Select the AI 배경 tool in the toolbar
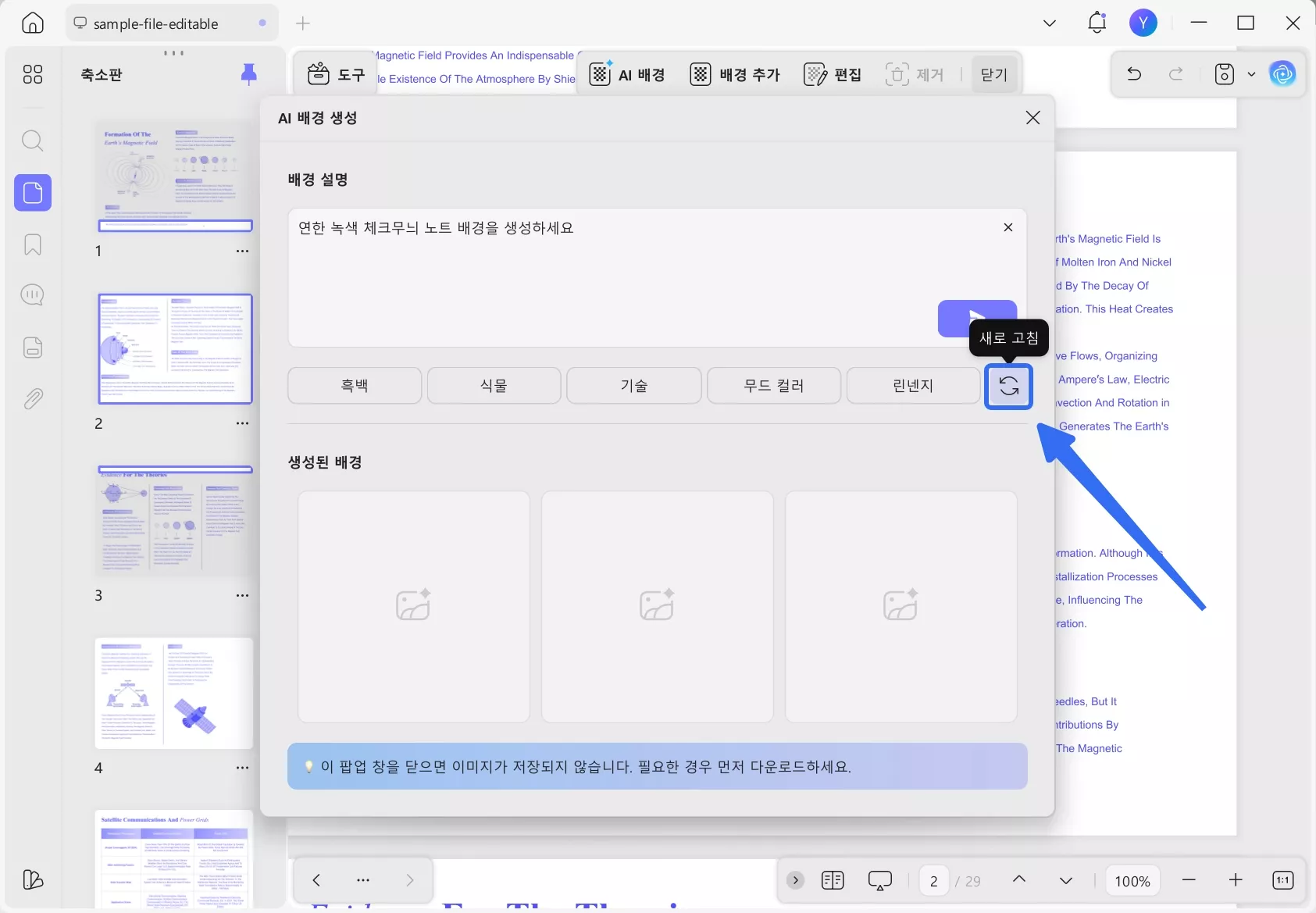The height and width of the screenshot is (913, 1316). click(x=629, y=74)
